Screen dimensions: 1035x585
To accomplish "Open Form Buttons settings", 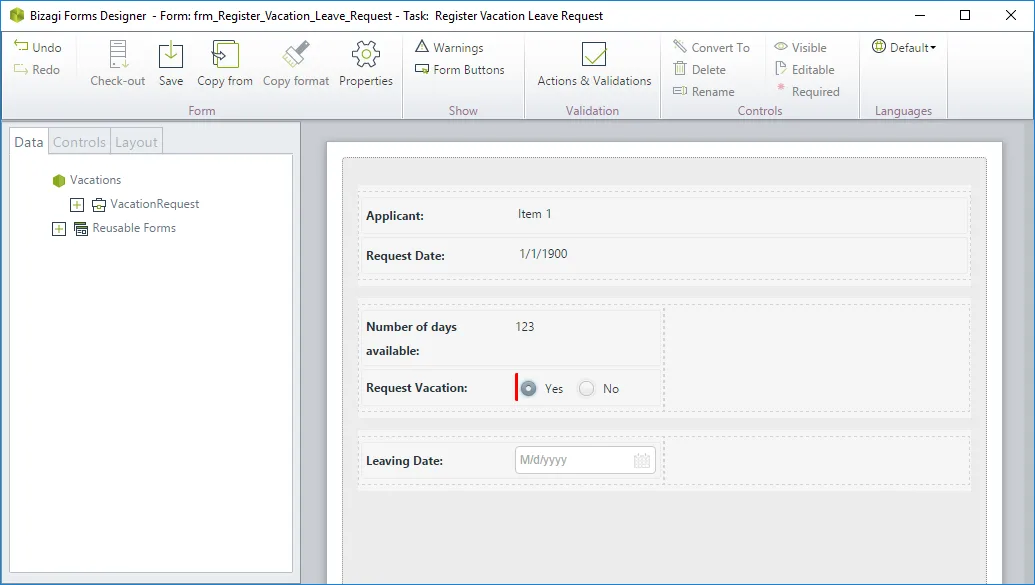I will [459, 69].
